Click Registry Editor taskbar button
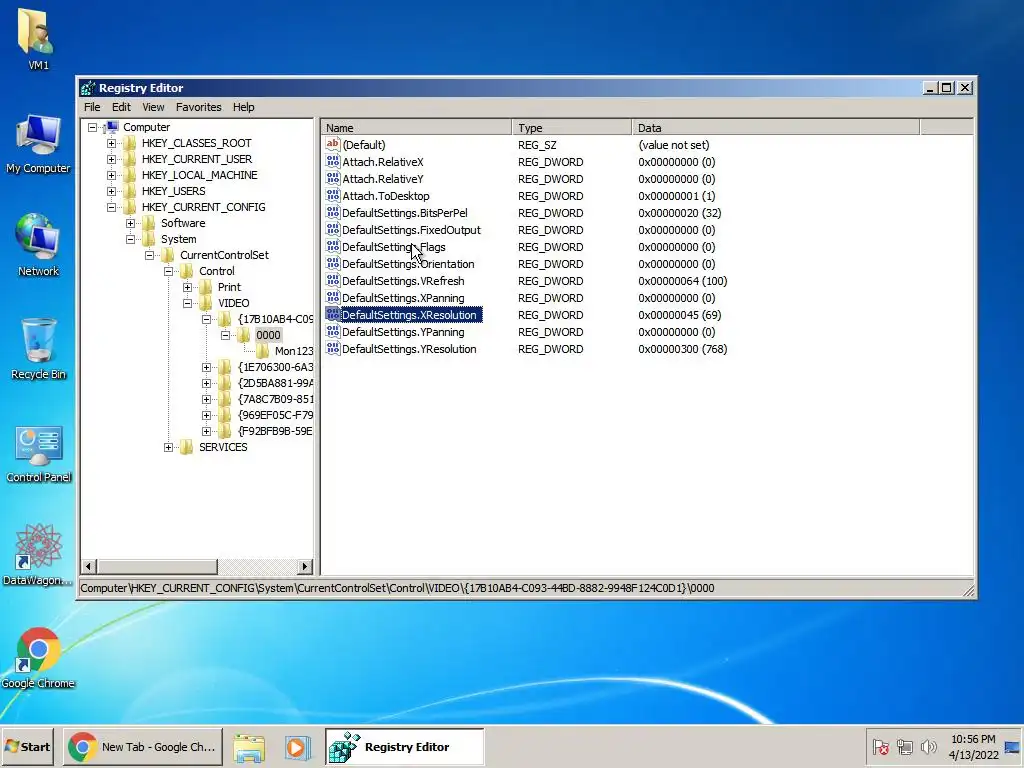This screenshot has width=1024, height=768. tap(404, 746)
